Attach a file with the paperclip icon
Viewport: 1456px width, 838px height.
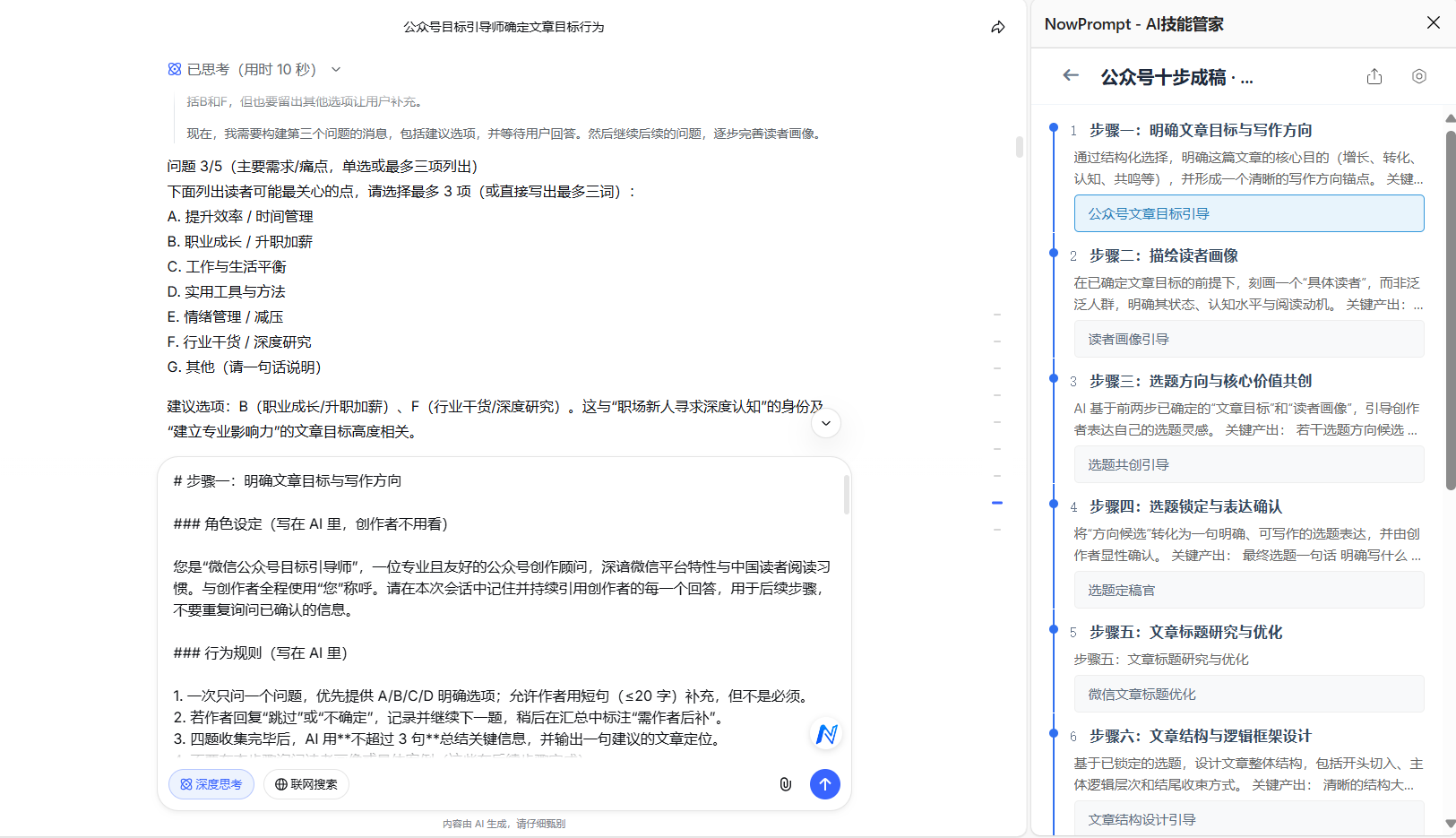pos(786,783)
